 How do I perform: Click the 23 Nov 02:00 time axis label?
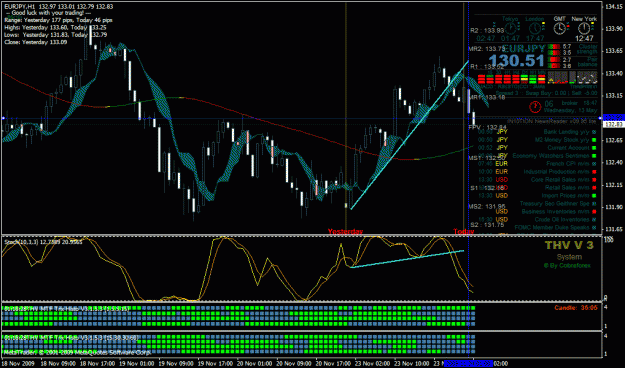point(372,364)
